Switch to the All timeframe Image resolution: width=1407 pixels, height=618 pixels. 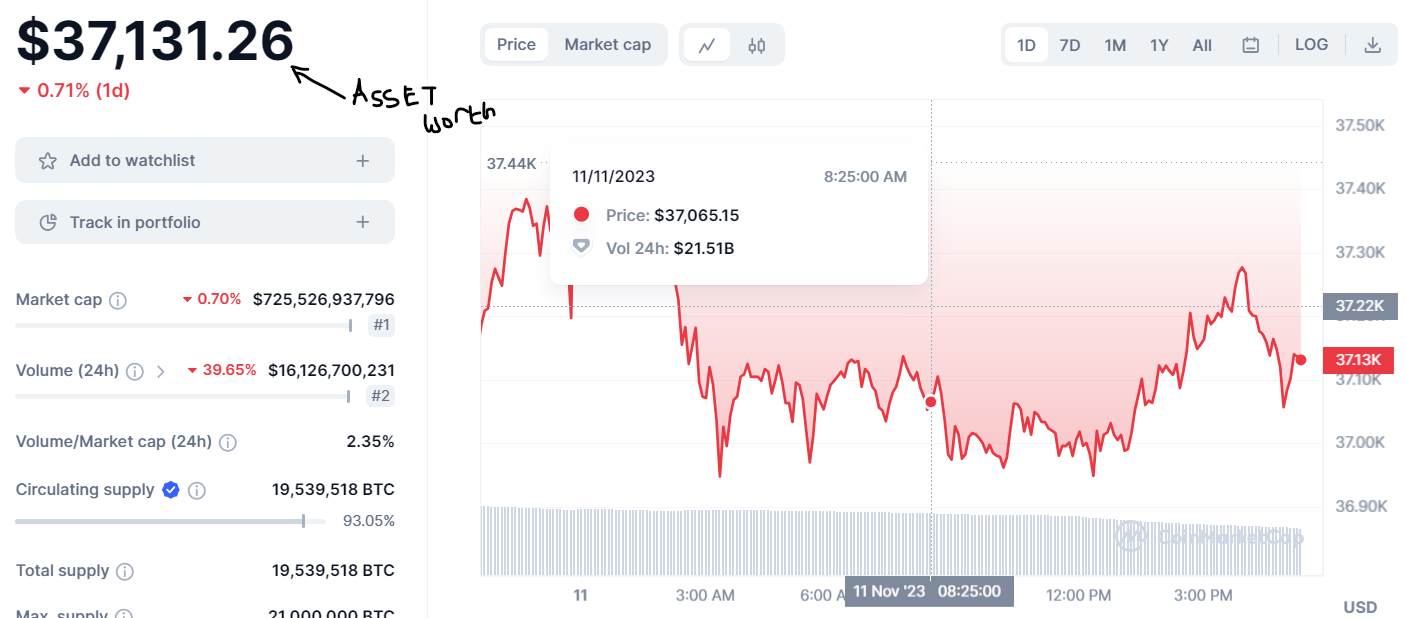pos(1201,44)
